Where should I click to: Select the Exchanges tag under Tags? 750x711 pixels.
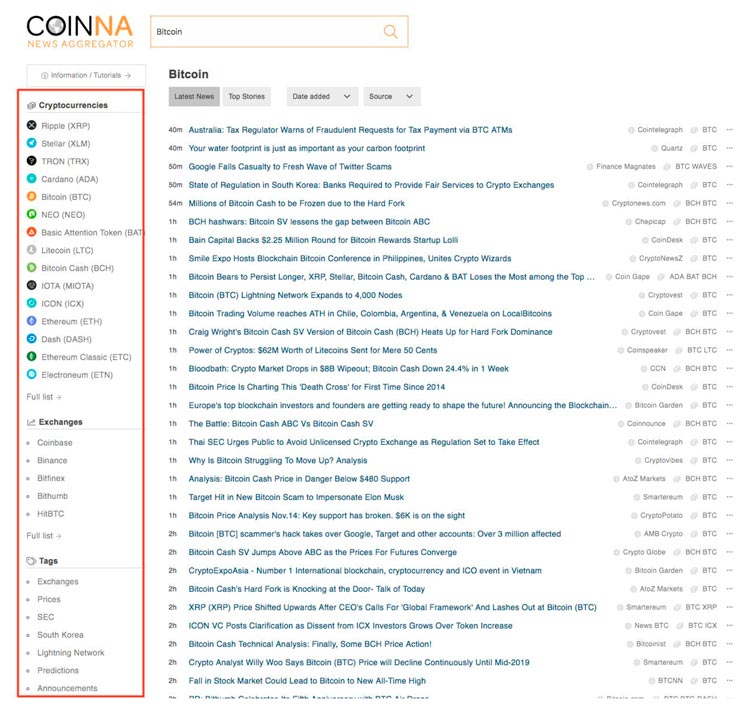[58, 581]
